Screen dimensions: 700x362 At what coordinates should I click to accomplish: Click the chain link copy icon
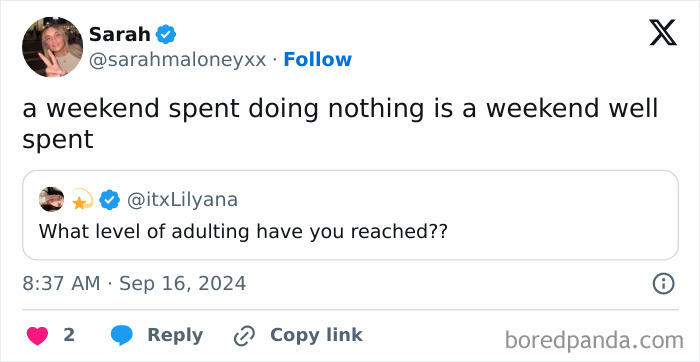244,336
